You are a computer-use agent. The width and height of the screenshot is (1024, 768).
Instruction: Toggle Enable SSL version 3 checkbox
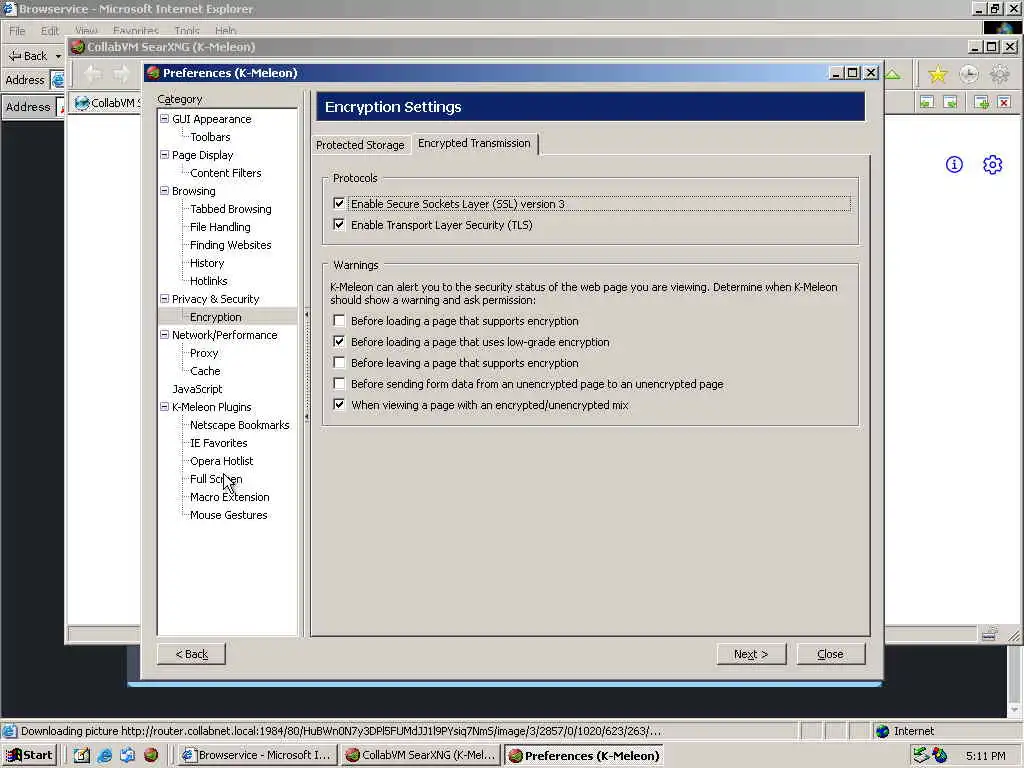pos(339,204)
